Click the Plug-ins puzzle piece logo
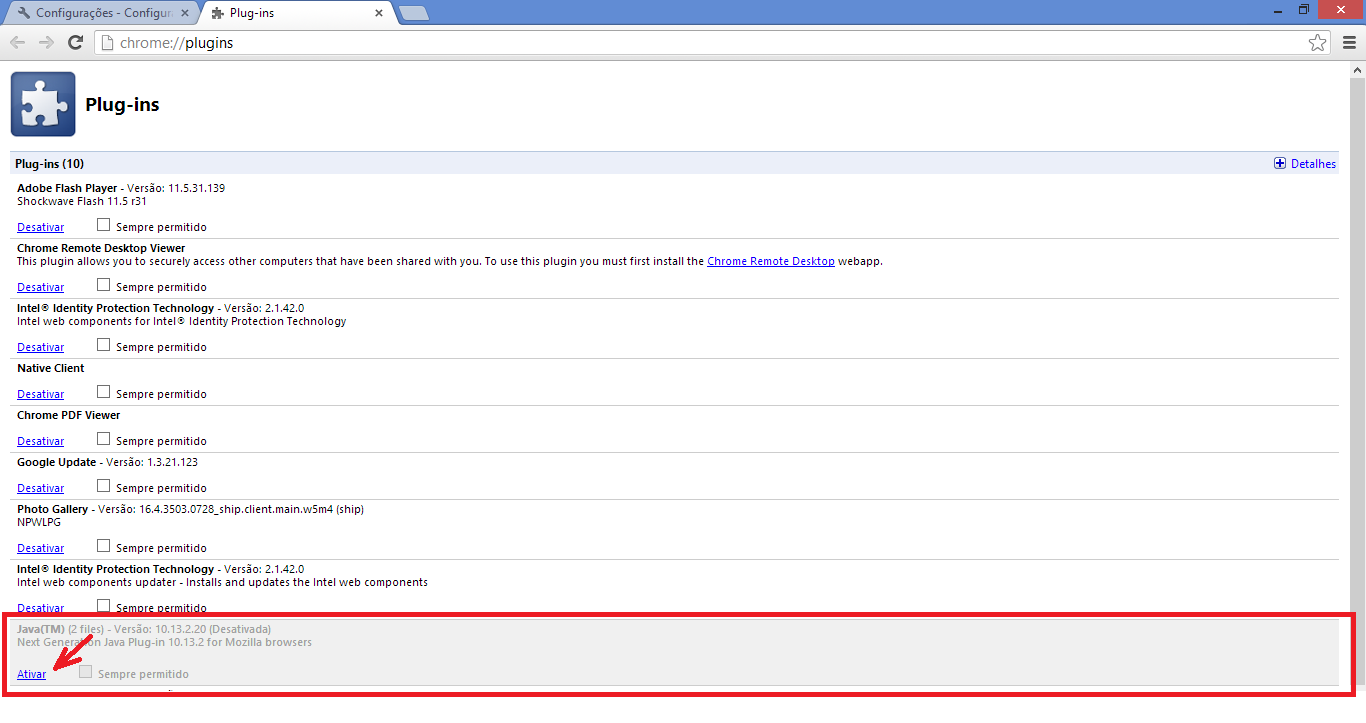 [43, 104]
